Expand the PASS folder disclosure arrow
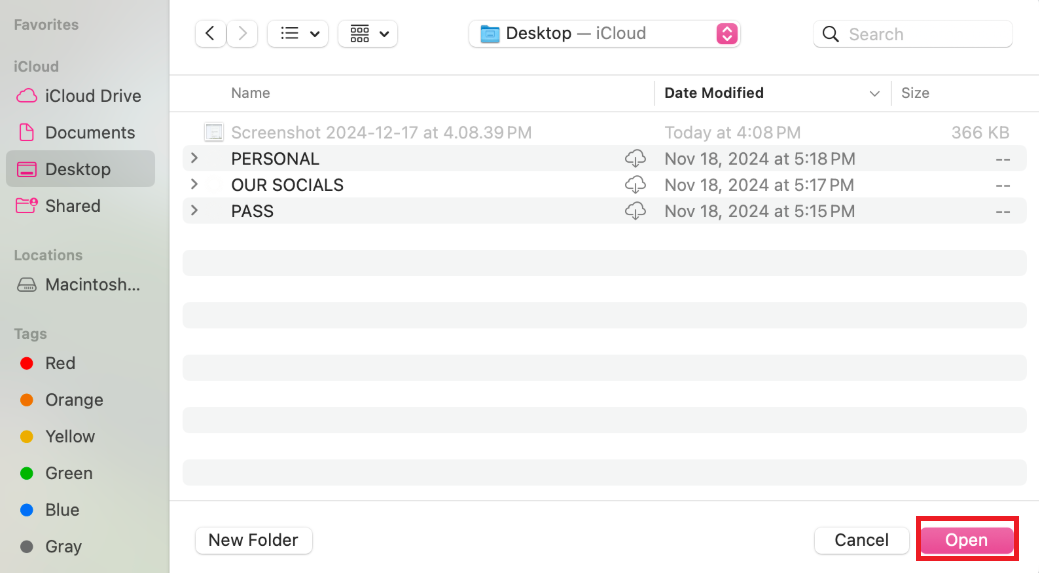The image size is (1039, 573). click(194, 210)
